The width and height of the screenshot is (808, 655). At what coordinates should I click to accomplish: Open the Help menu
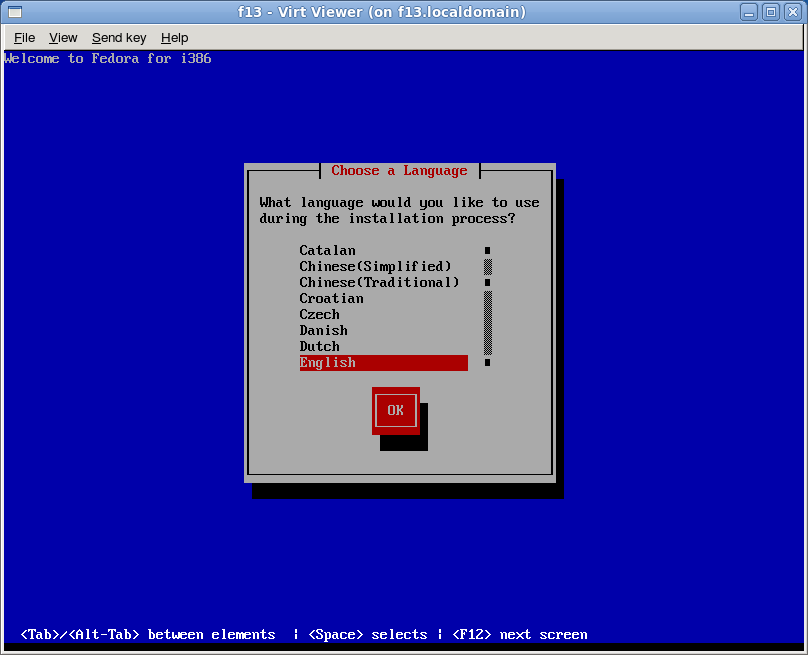[x=174, y=38]
